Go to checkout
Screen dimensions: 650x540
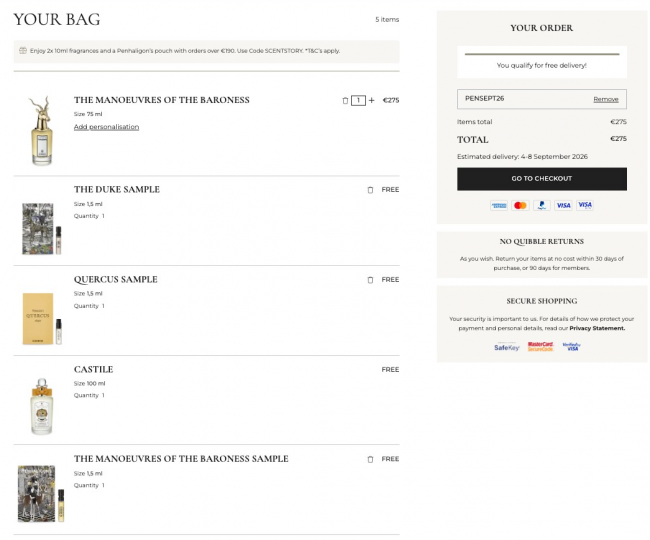click(542, 179)
